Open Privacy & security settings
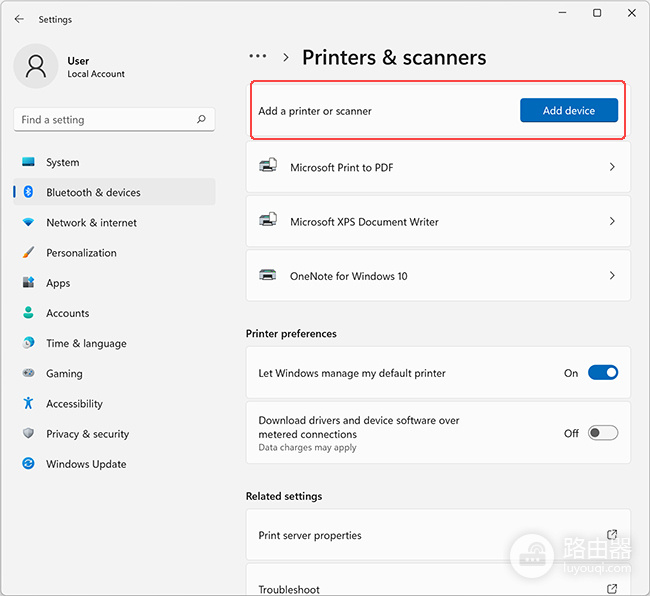 [x=114, y=434]
